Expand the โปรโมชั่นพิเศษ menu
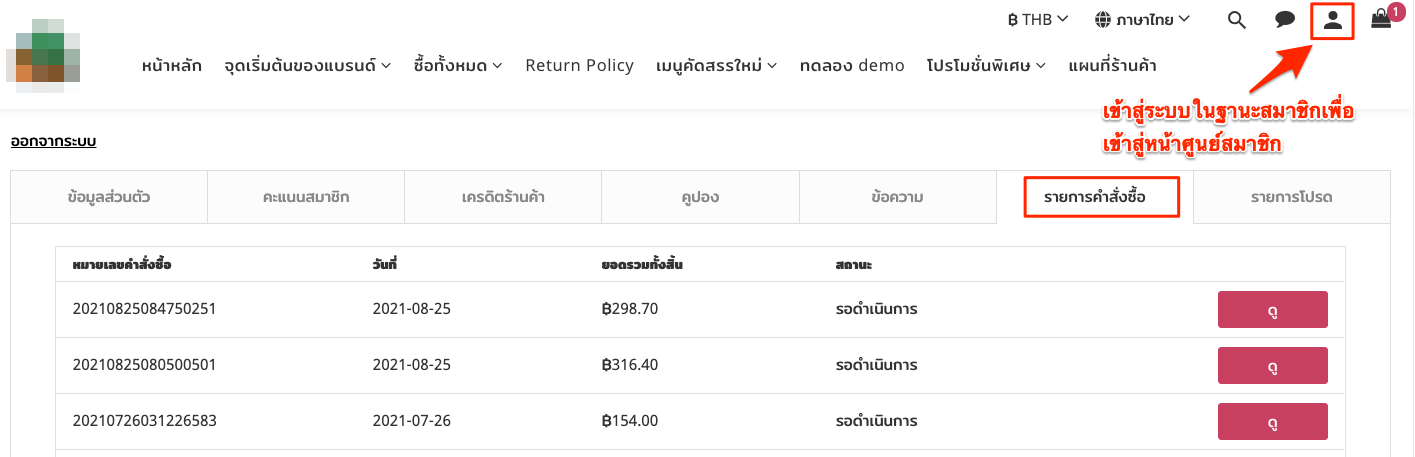 986,65
